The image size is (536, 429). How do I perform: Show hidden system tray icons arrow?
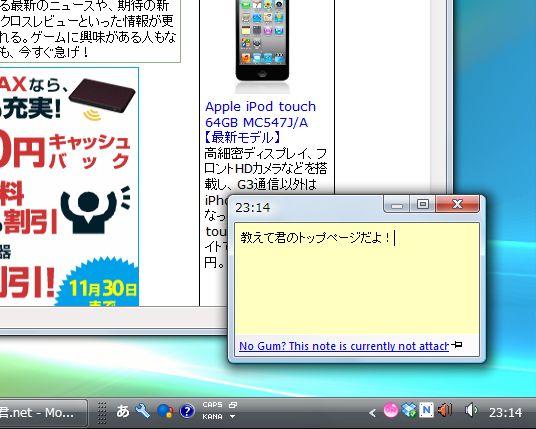point(373,413)
